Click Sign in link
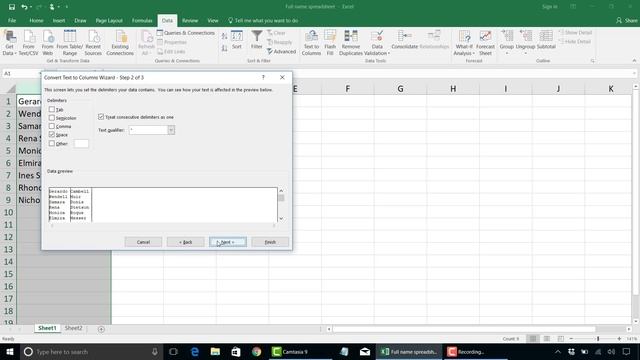 pos(549,7)
